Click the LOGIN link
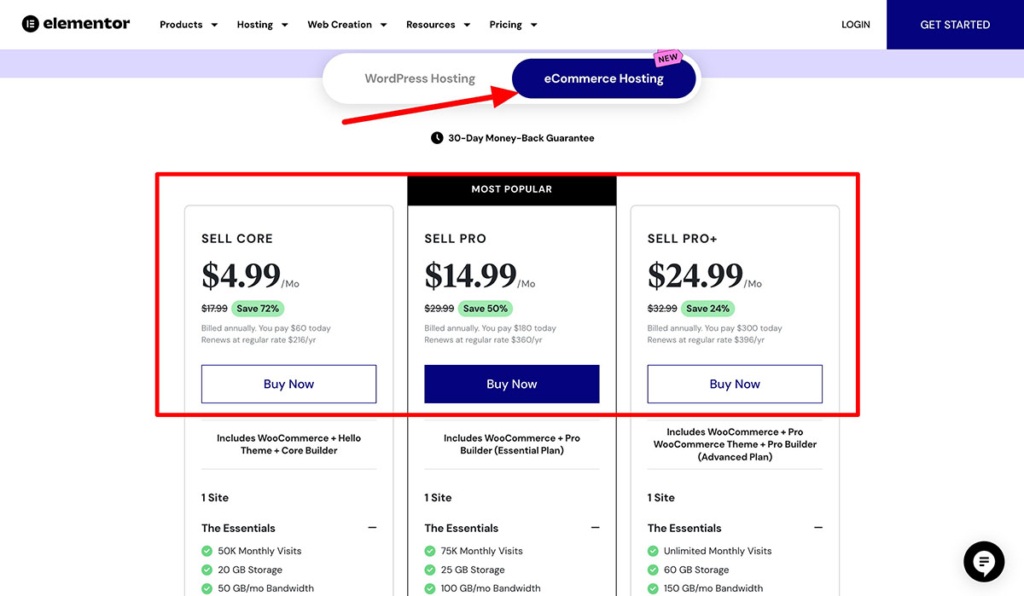 tap(855, 24)
